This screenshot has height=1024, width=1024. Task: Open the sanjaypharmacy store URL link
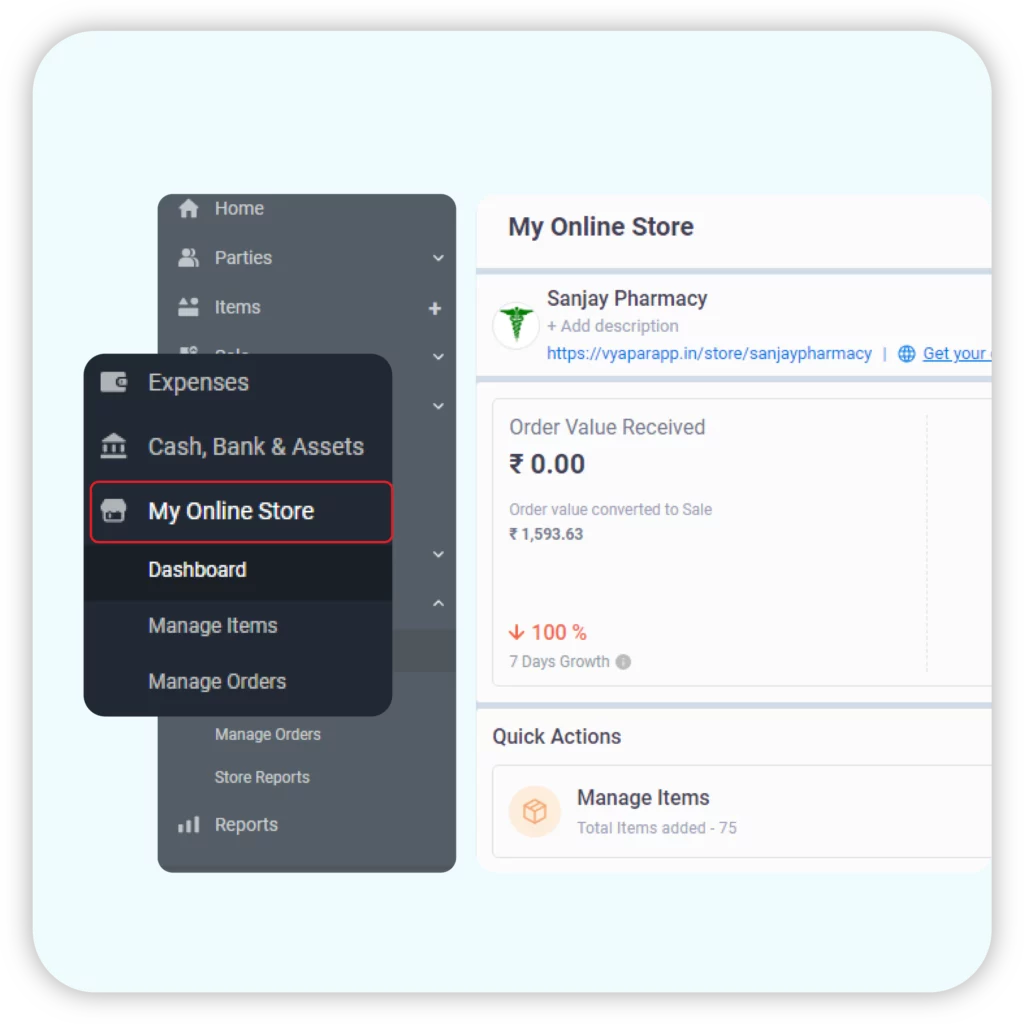pos(709,353)
